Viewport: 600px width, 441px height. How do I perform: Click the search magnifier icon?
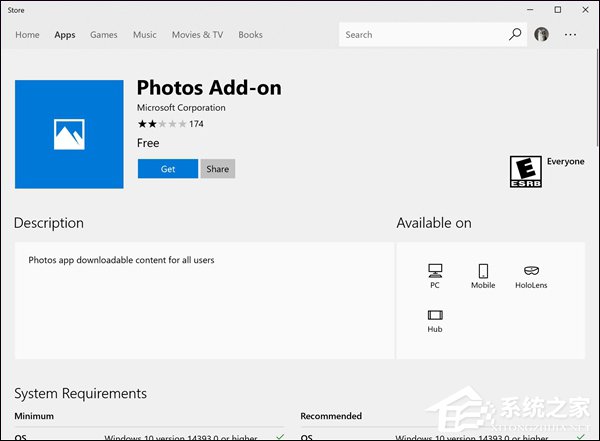coord(515,35)
